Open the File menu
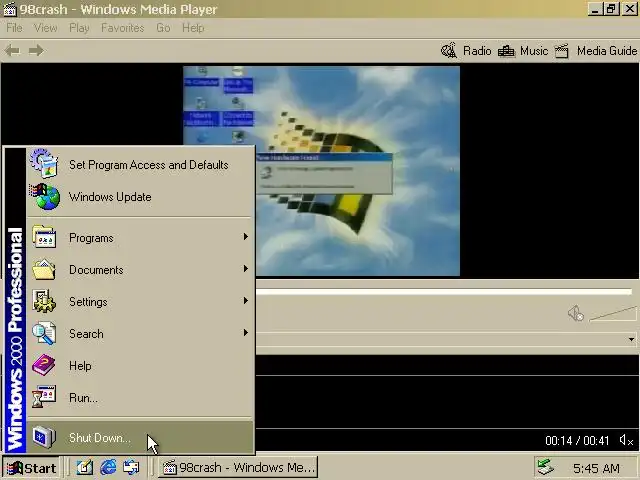Screen dimensions: 640x480 14,28
